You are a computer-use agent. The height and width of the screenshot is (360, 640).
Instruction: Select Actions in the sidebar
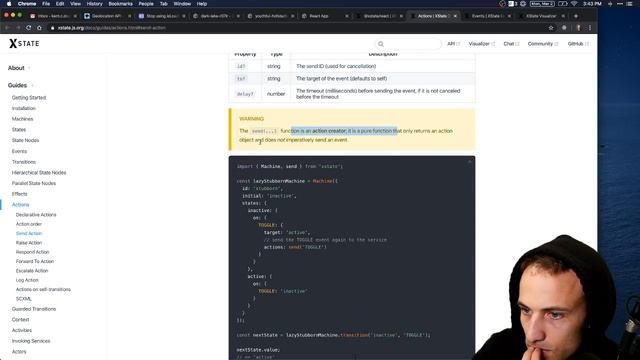coord(20,204)
